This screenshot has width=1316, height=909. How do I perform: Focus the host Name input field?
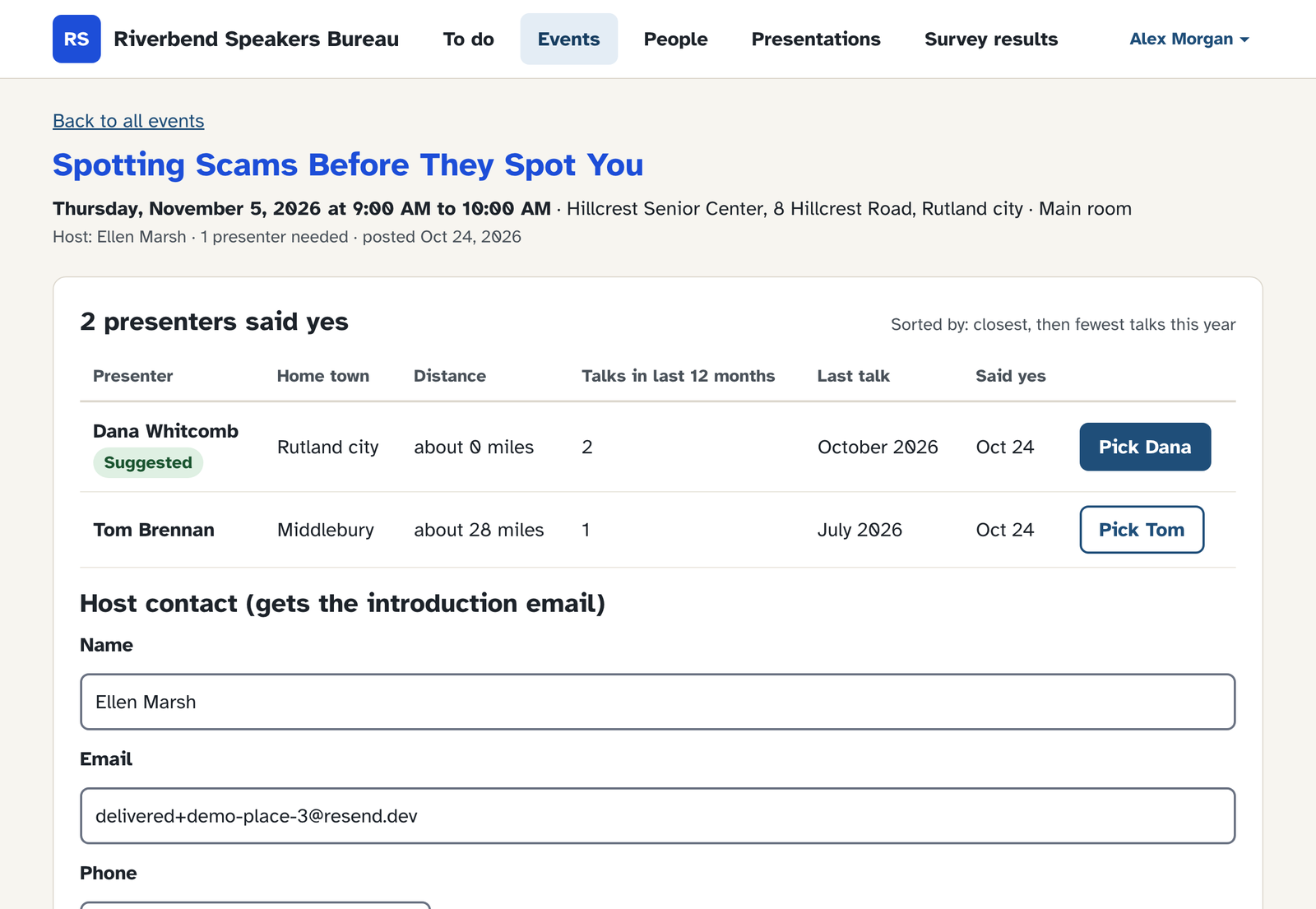coord(658,702)
